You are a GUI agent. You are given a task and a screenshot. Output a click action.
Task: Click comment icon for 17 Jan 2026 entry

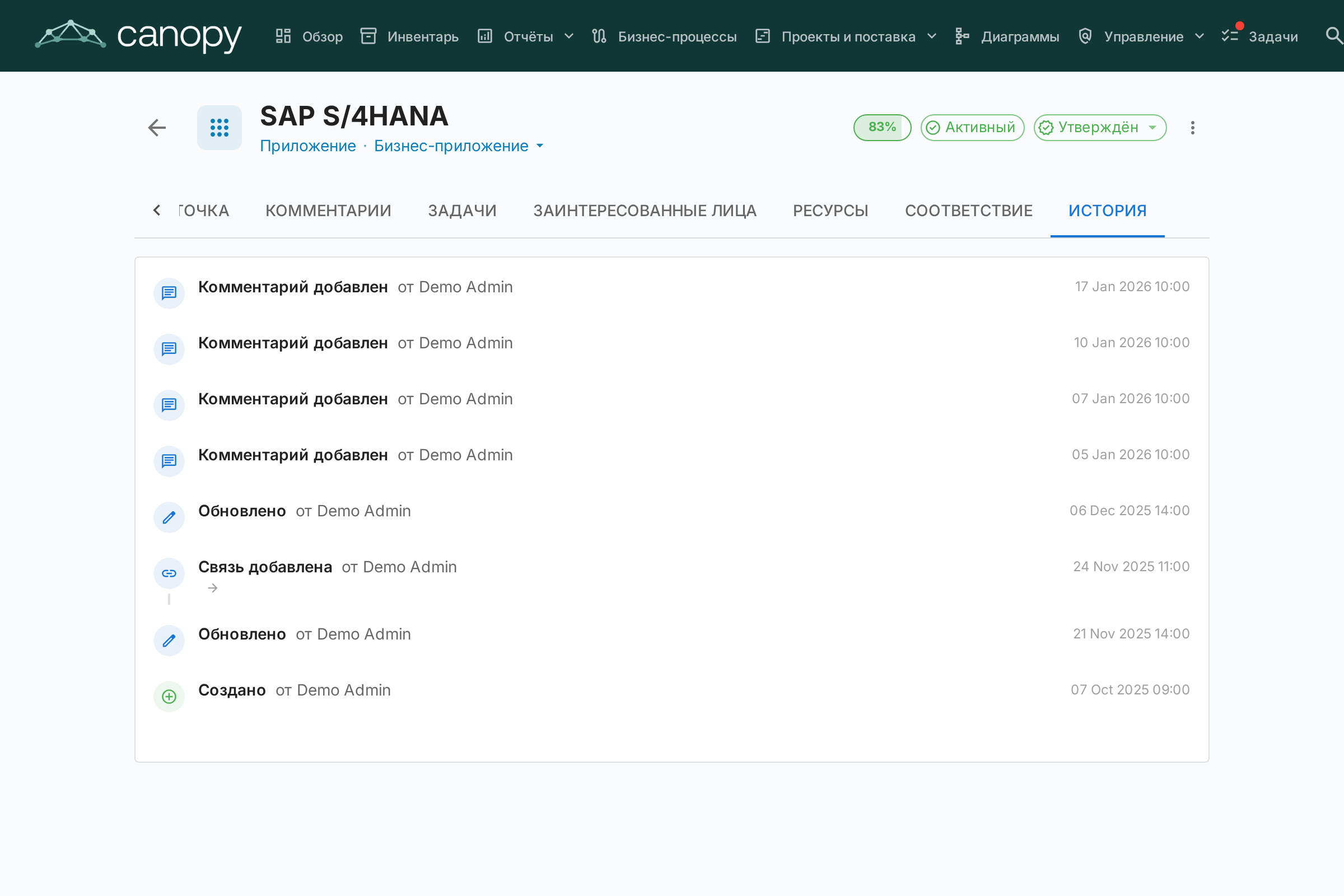click(x=169, y=293)
